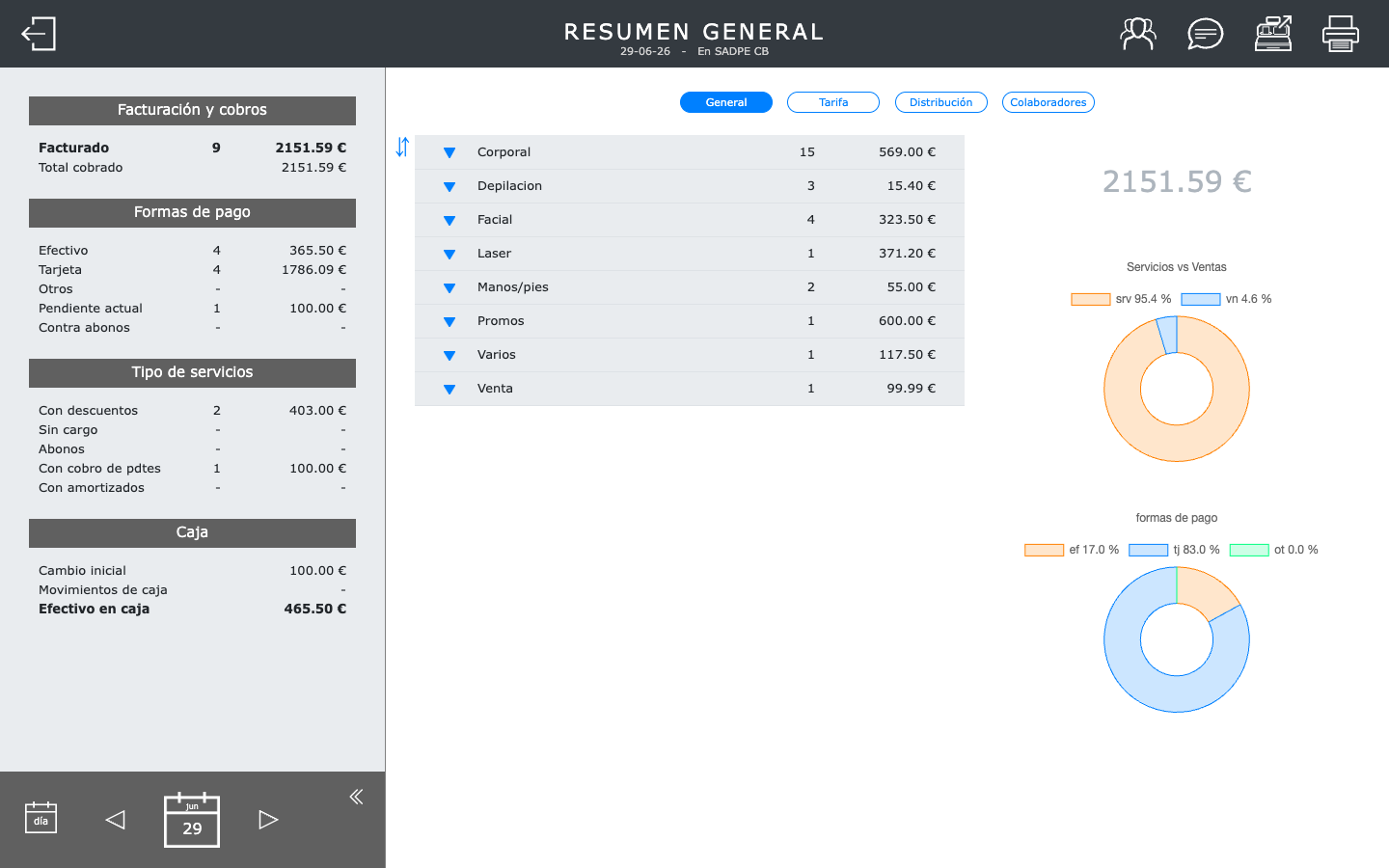Click the 'Caja' section header
Viewport: 1389px width, 868px height.
[192, 532]
